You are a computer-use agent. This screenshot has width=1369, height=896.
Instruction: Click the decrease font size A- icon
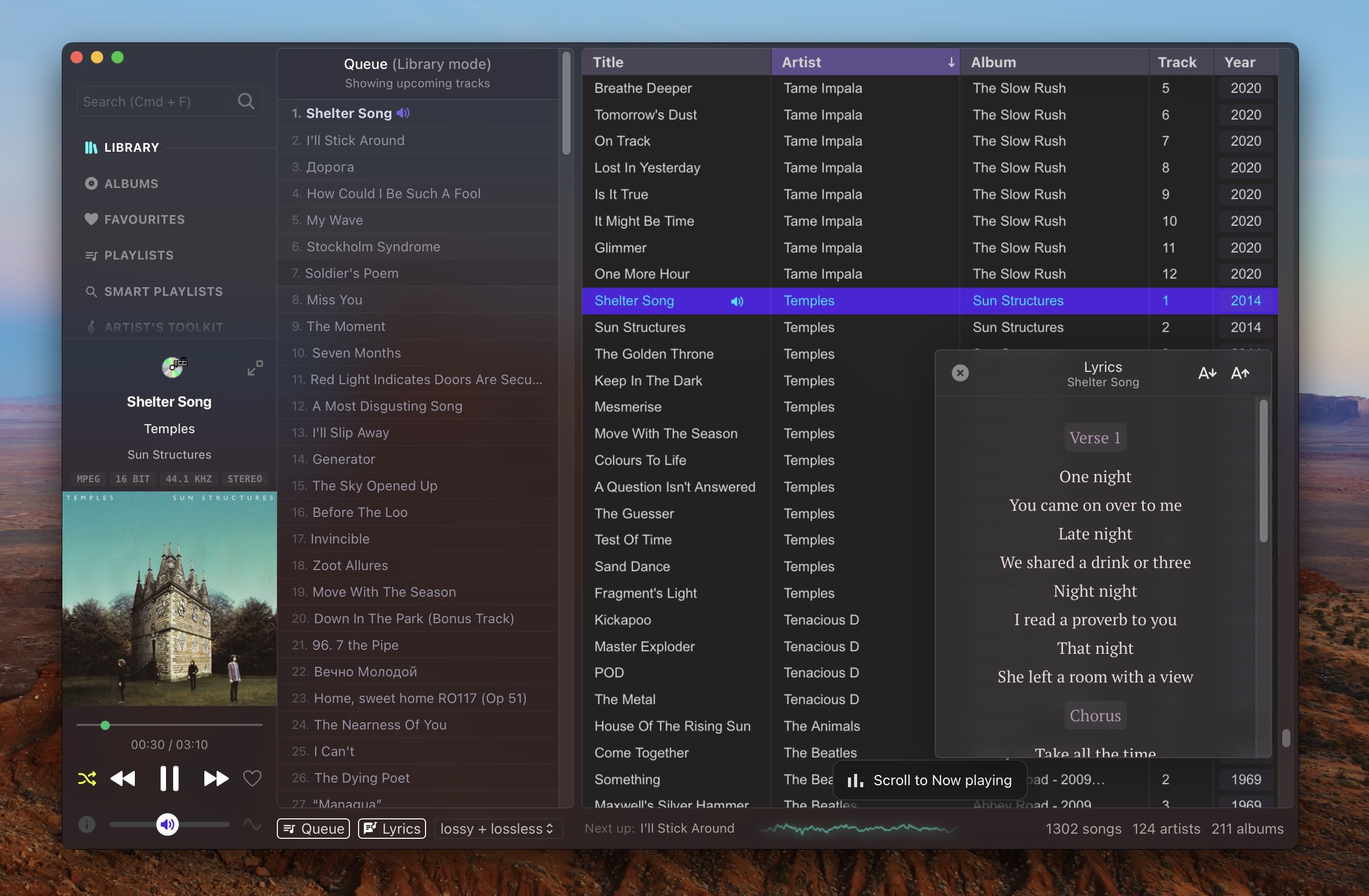pyautogui.click(x=1207, y=371)
